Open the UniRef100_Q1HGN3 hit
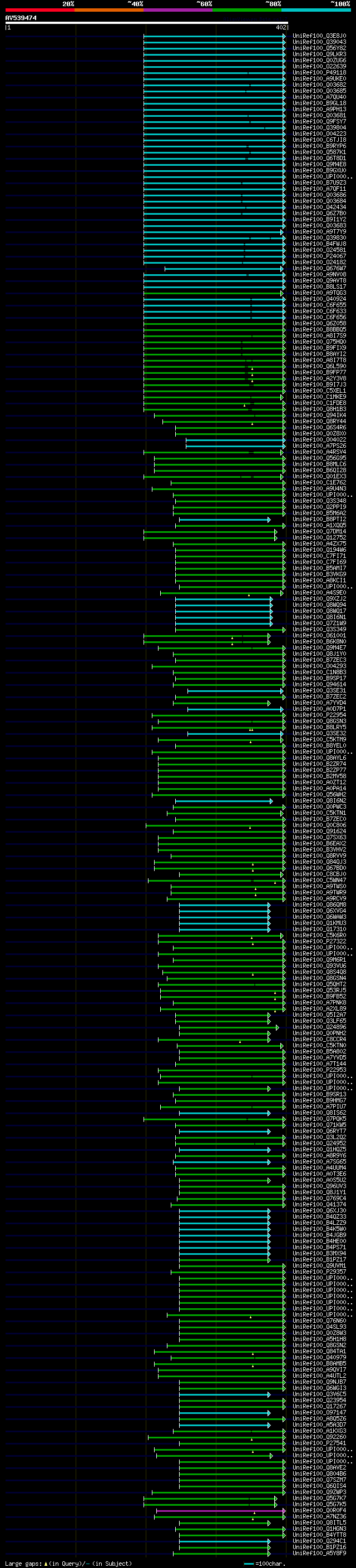Screen dimensions: 356x1568 [x=319, y=1529]
